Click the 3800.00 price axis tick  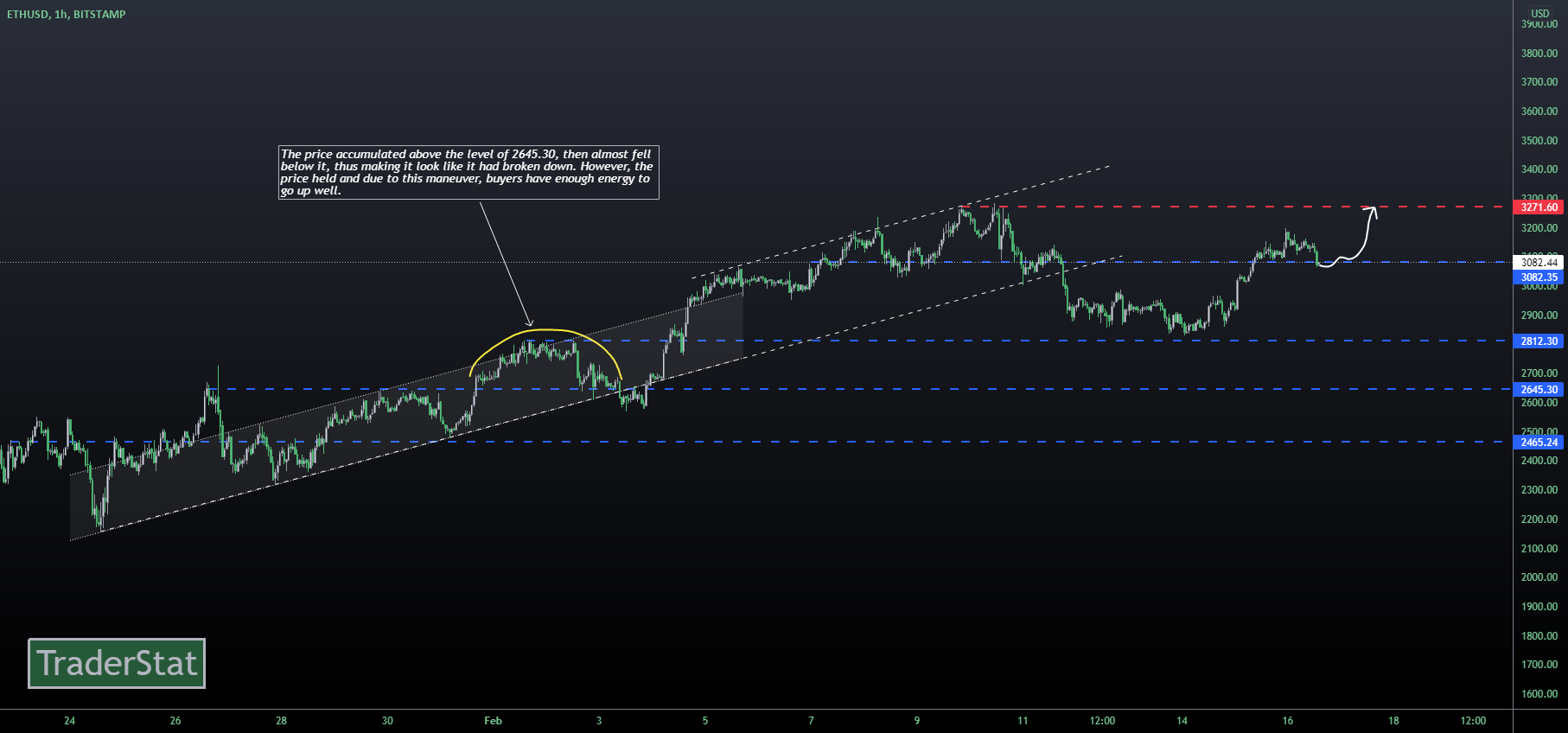1539,54
